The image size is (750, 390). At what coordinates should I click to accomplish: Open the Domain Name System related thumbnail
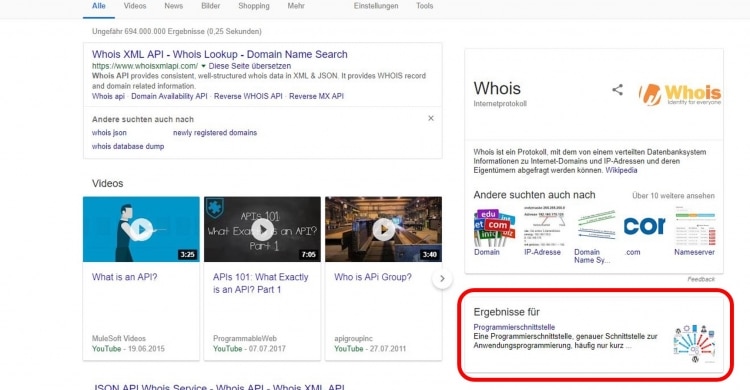coord(596,226)
